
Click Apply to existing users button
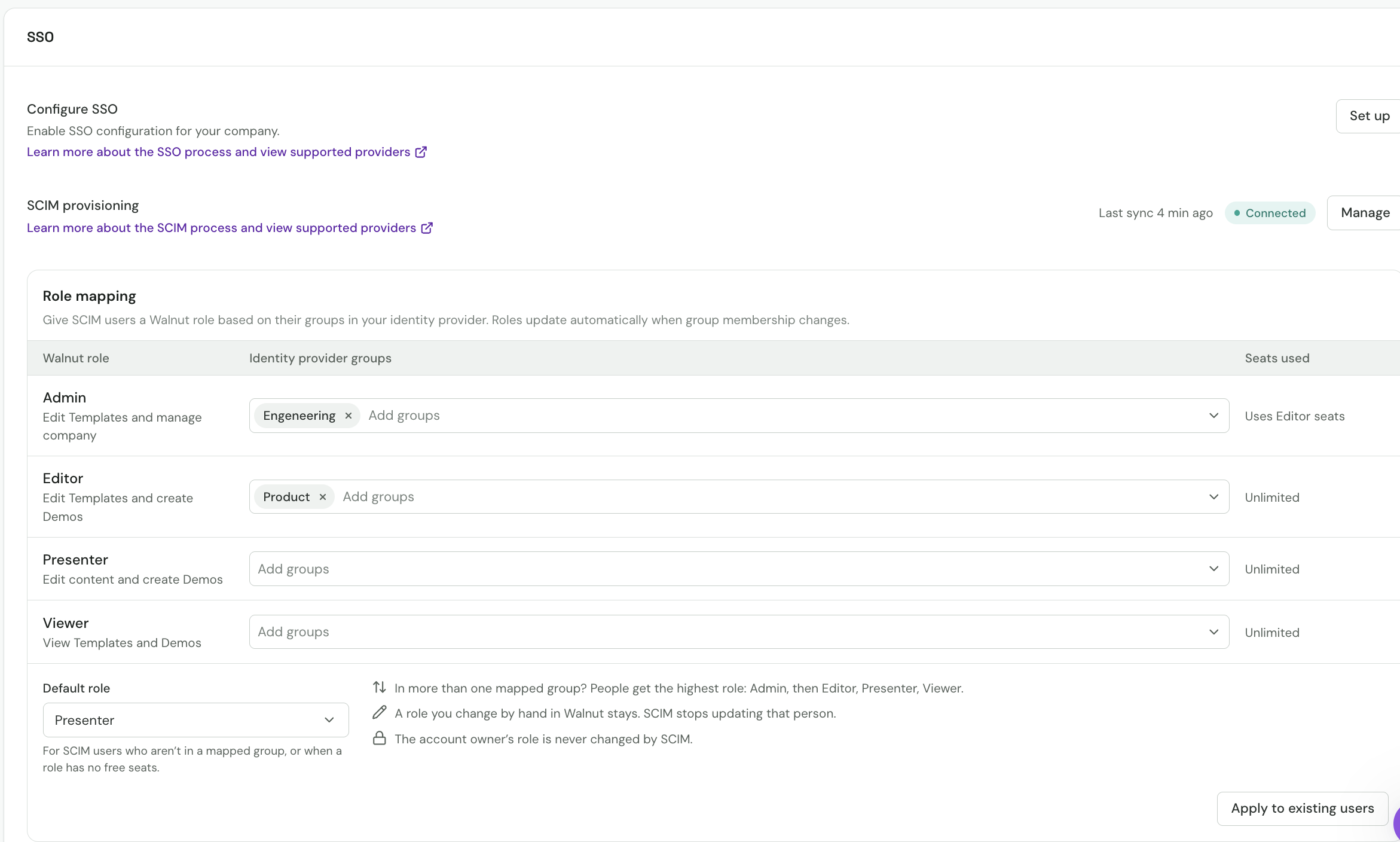[x=1303, y=809]
